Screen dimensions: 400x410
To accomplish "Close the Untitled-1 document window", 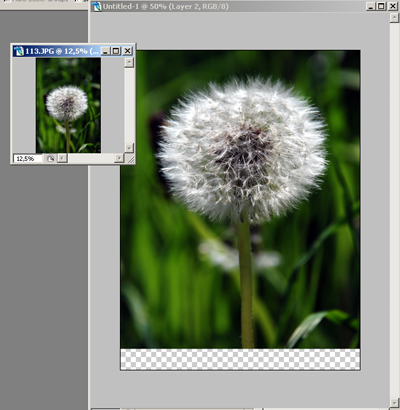I will [392, 6].
